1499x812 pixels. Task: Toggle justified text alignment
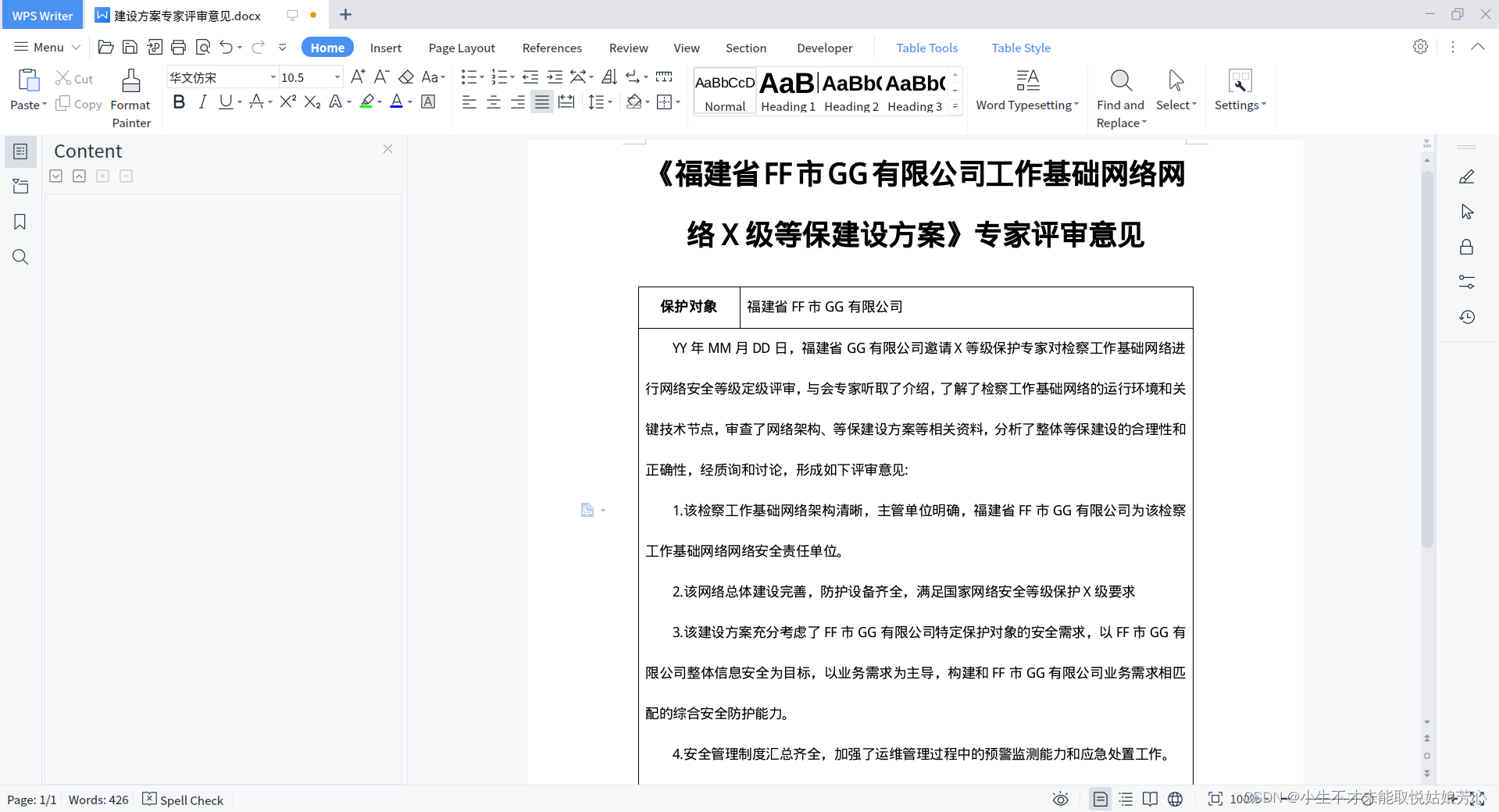[542, 101]
